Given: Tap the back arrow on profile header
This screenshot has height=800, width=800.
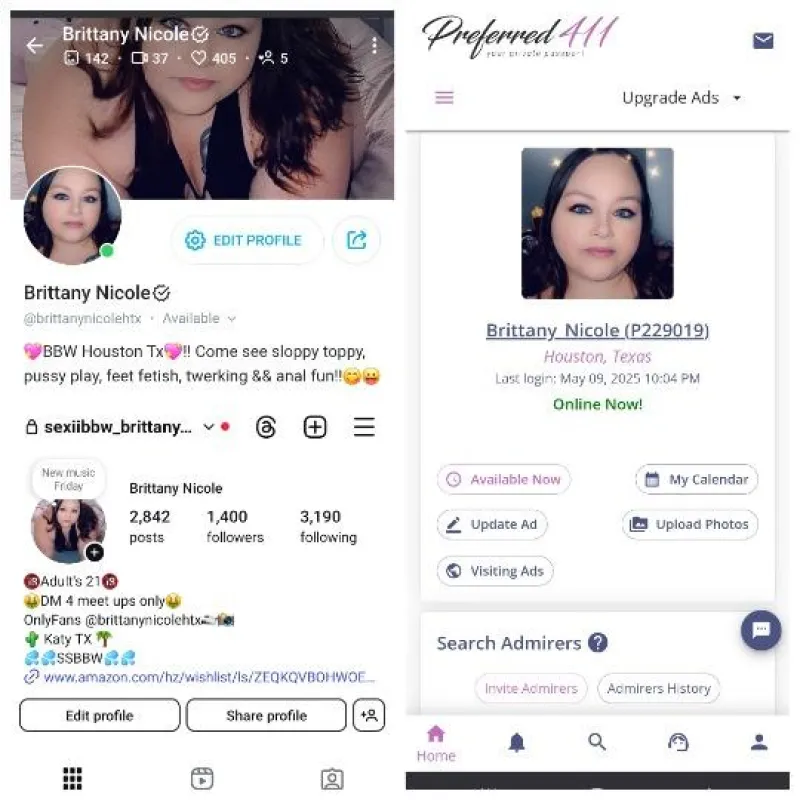Looking at the screenshot, I should [x=35, y=45].
